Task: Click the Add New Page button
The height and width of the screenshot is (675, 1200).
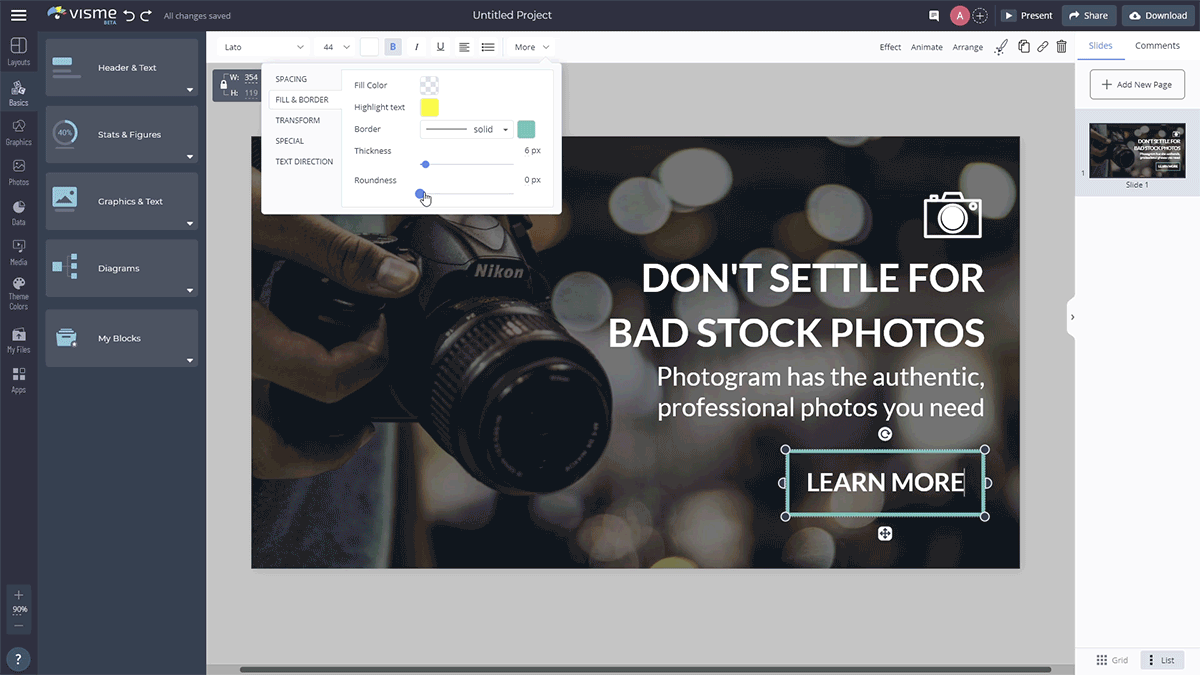Action: pos(1137,84)
